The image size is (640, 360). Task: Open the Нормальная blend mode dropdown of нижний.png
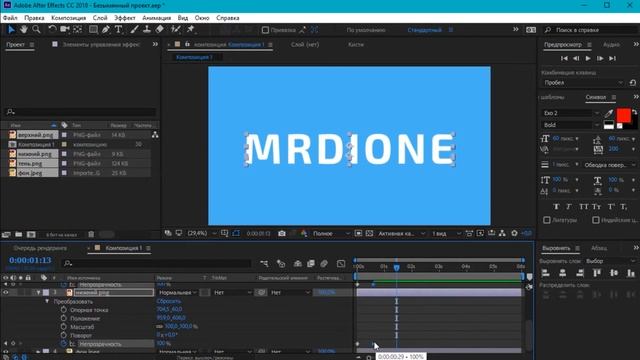coord(178,293)
